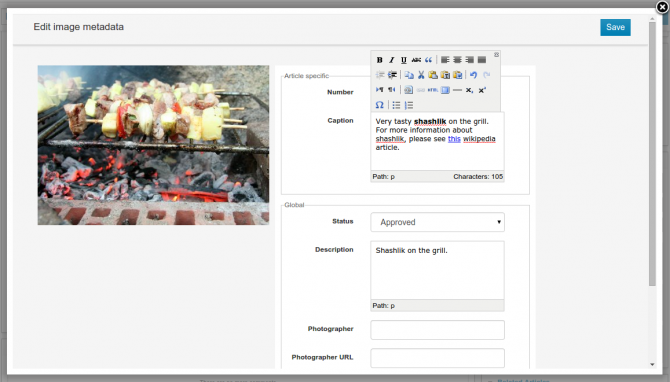Click into the Caption text editor
The height and width of the screenshot is (382, 670).
(x=438, y=141)
